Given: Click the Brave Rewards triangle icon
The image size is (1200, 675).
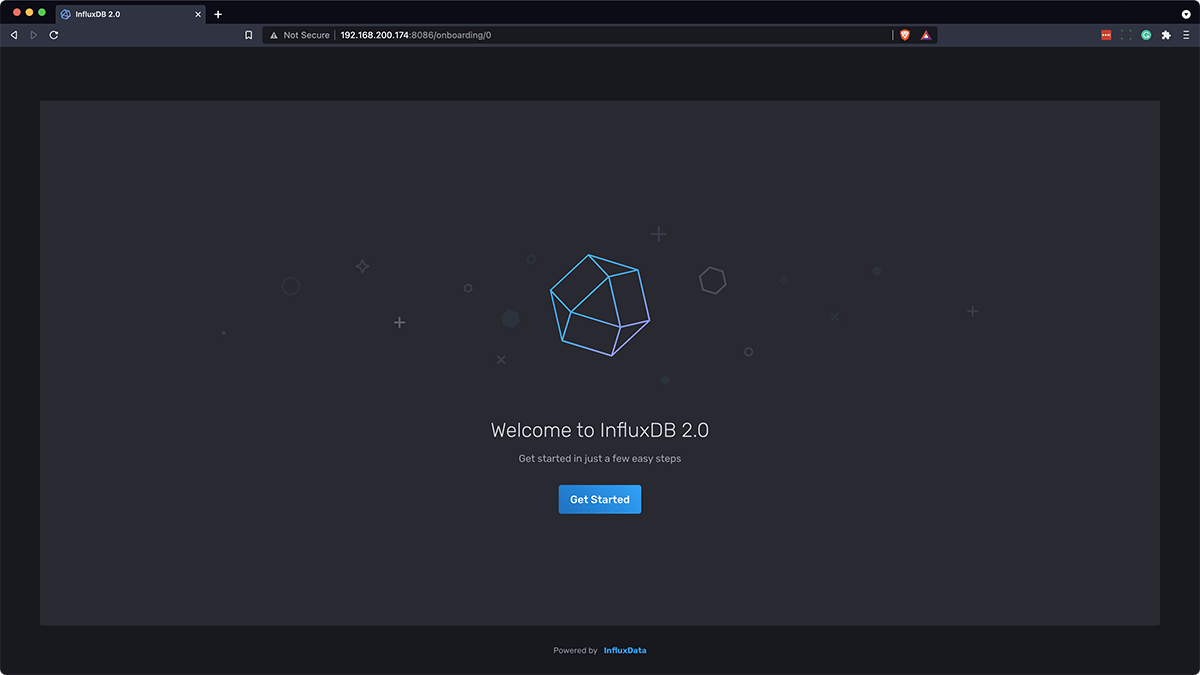Looking at the screenshot, I should pyautogui.click(x=926, y=35).
